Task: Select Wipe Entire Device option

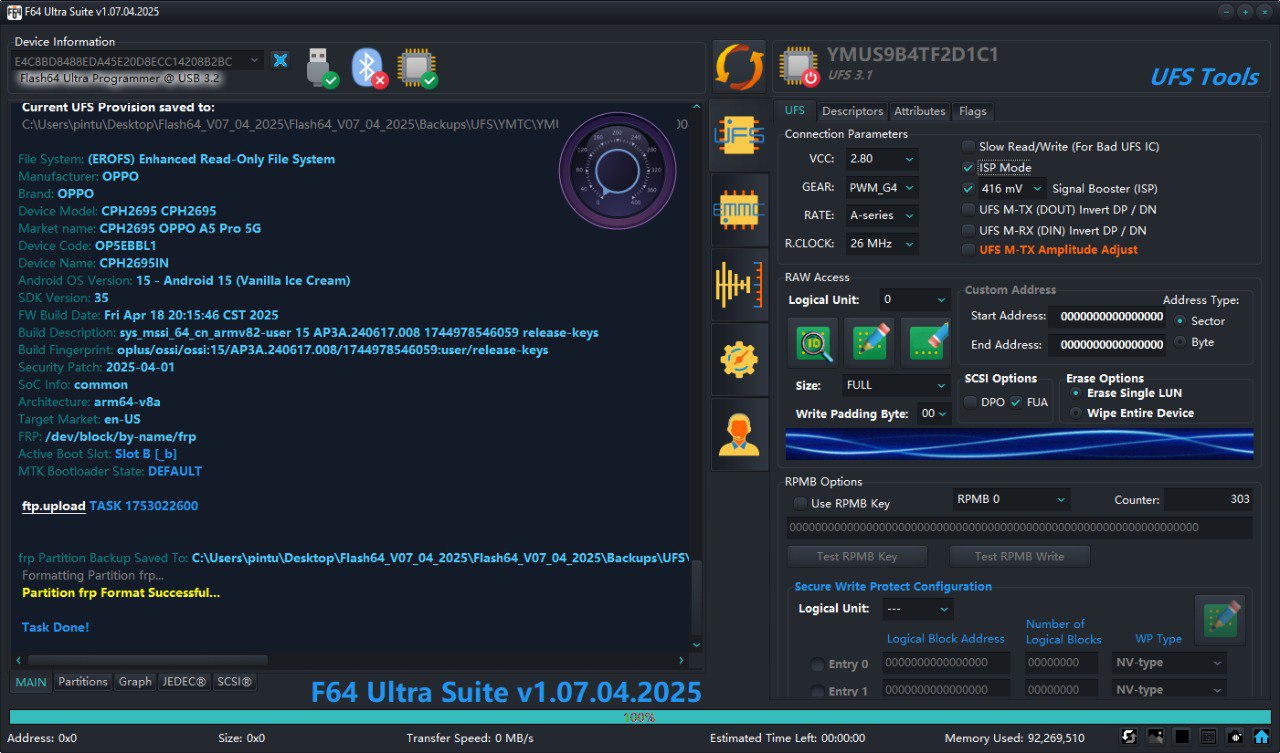Action: tap(1076, 412)
